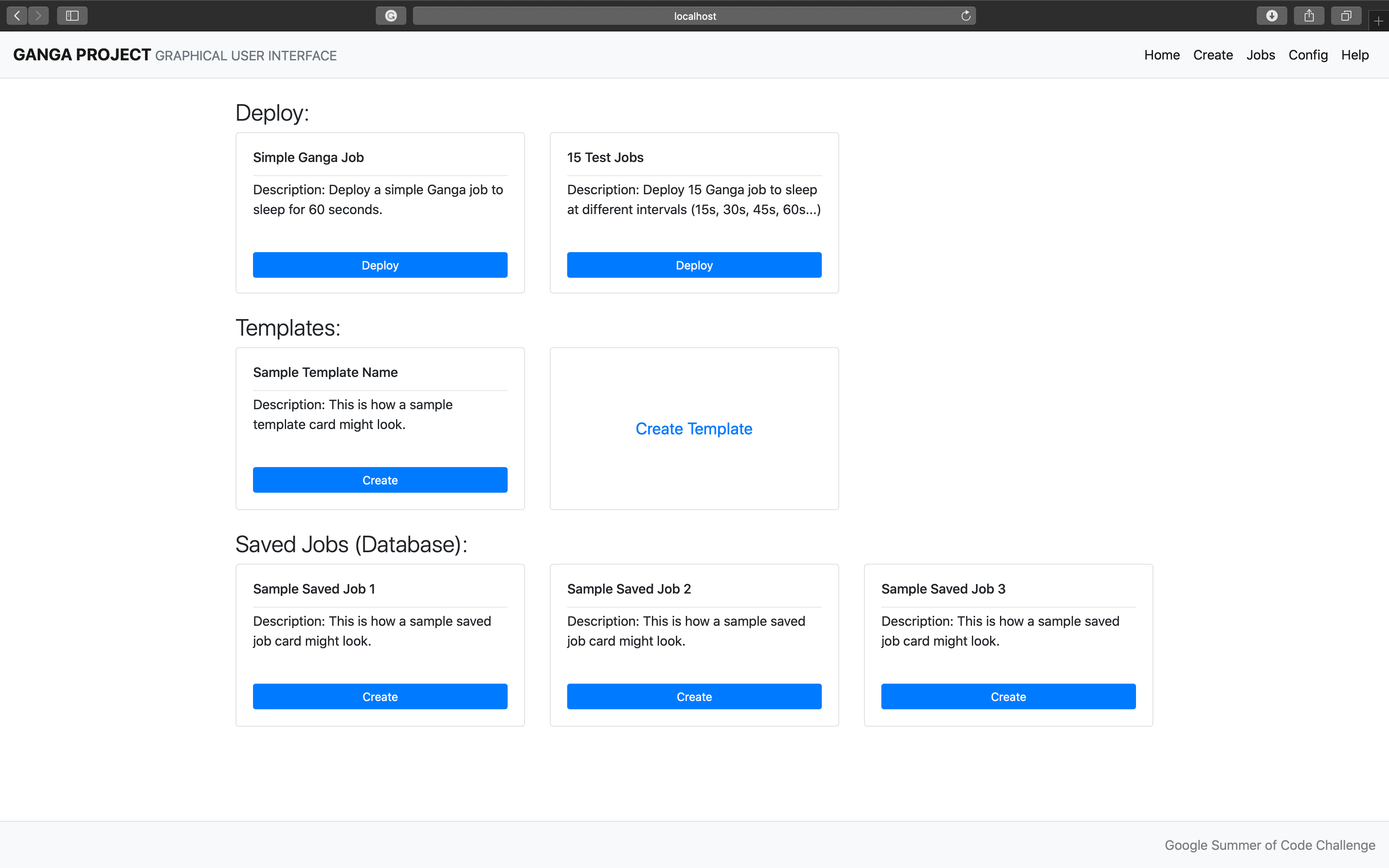
Task: Click 'Google Summer of Code Challenge' footer text
Action: [x=1270, y=845]
